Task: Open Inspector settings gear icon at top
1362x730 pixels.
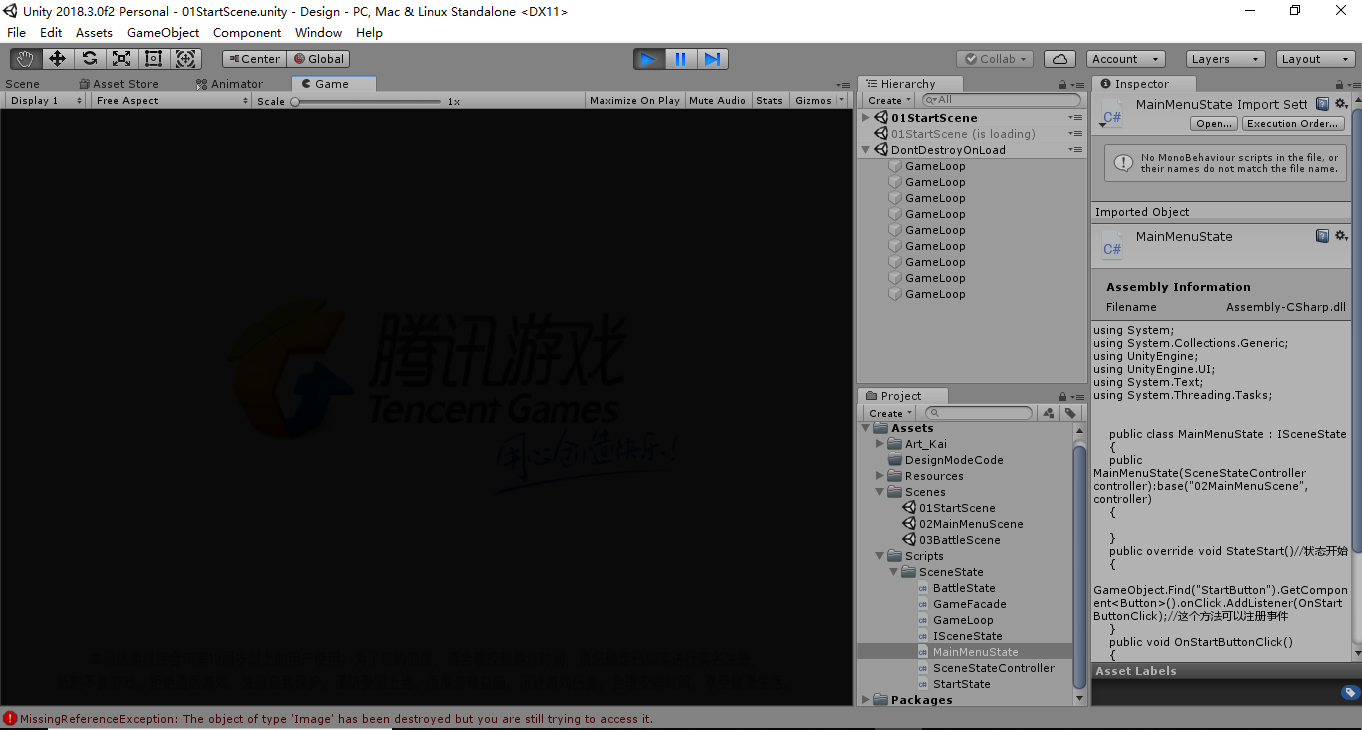Action: pos(1341,104)
